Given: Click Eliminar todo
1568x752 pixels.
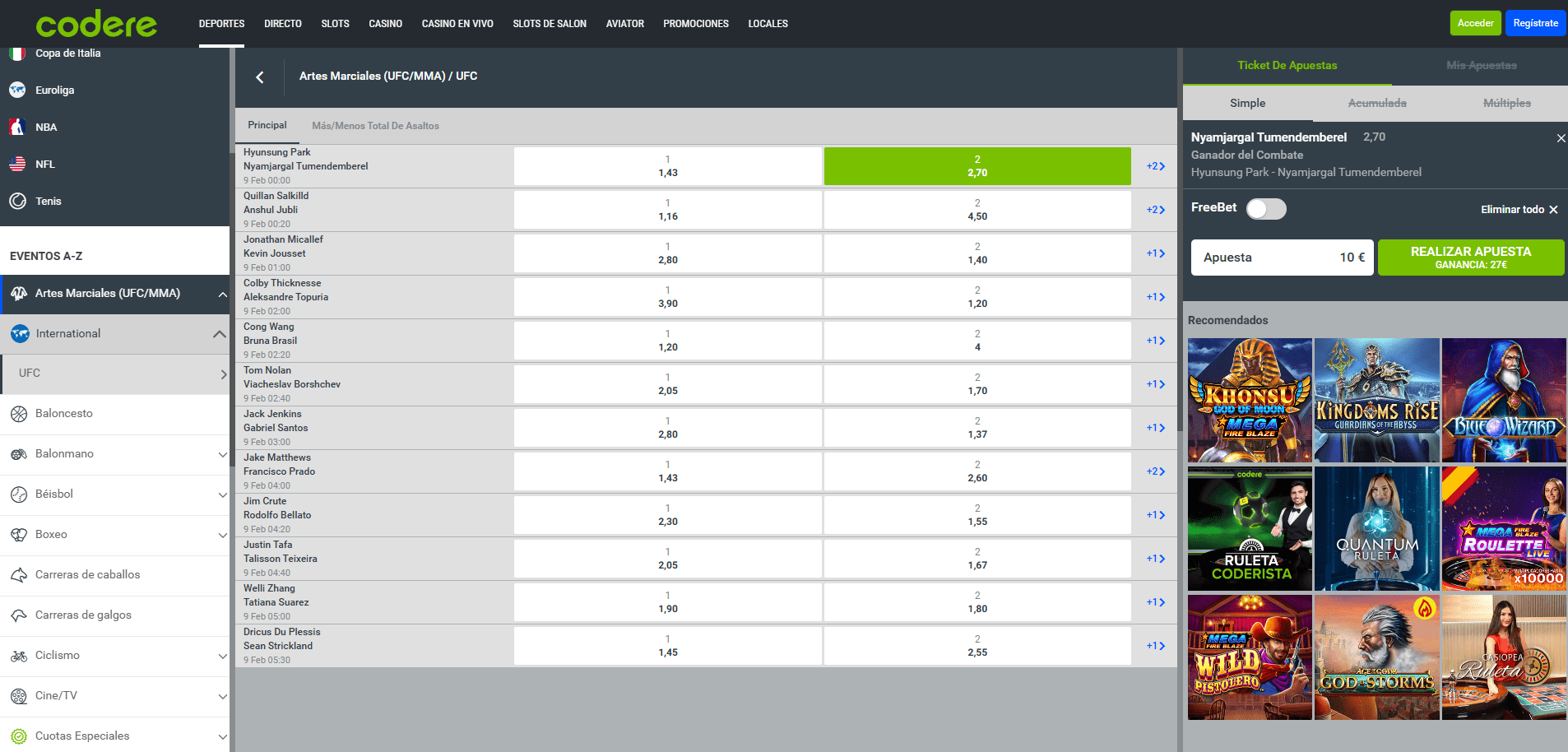Looking at the screenshot, I should pyautogui.click(x=1519, y=210).
